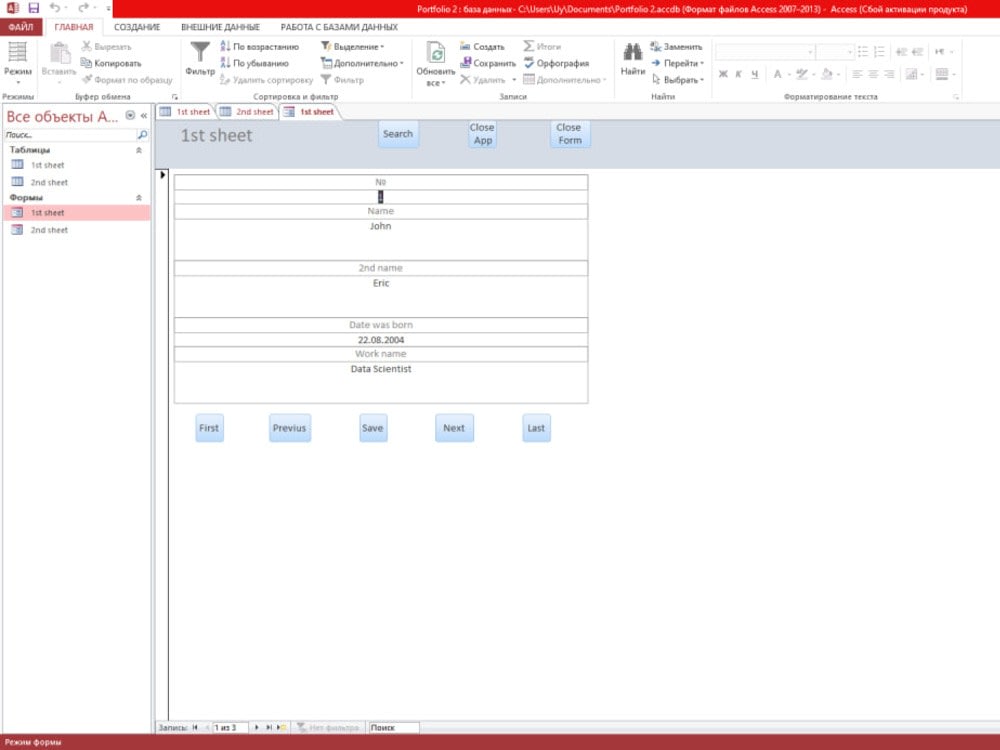1000x750 pixels.
Task: Click the Previus button on form
Action: [290, 428]
